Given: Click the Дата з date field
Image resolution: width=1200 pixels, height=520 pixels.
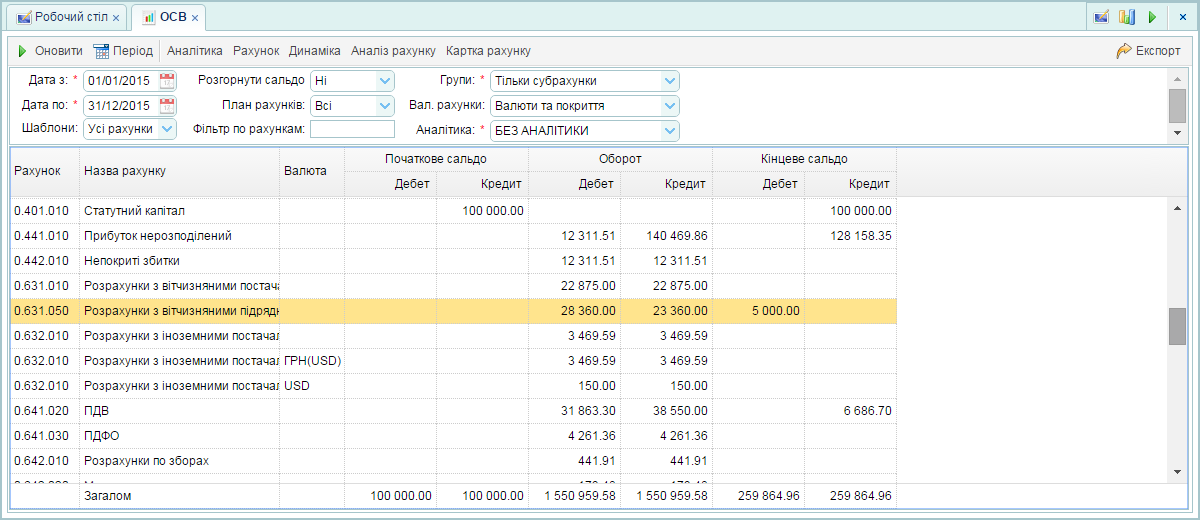Looking at the screenshot, I should click(119, 81).
